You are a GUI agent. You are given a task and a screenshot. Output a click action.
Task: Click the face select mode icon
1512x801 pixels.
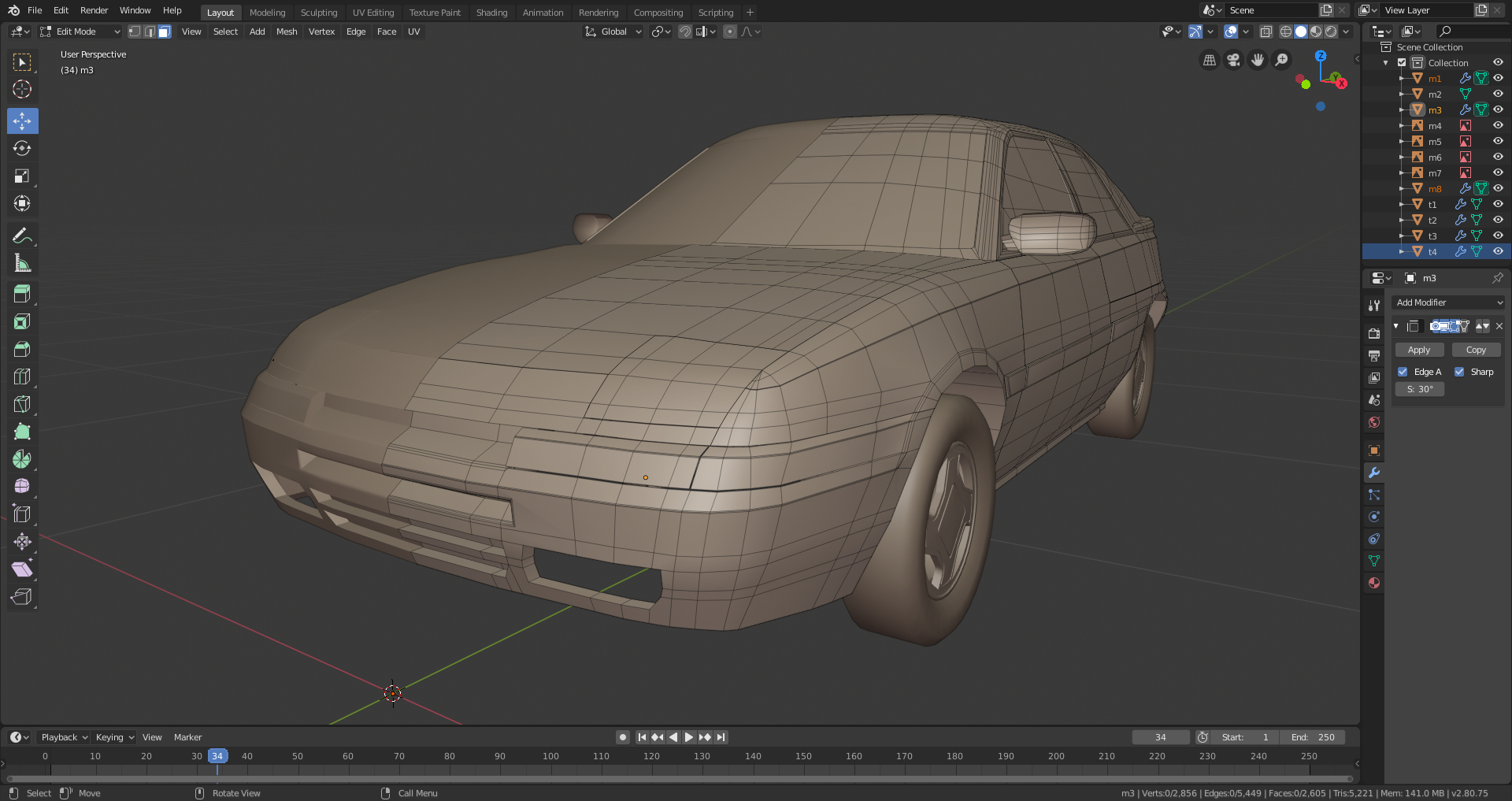pyautogui.click(x=164, y=32)
